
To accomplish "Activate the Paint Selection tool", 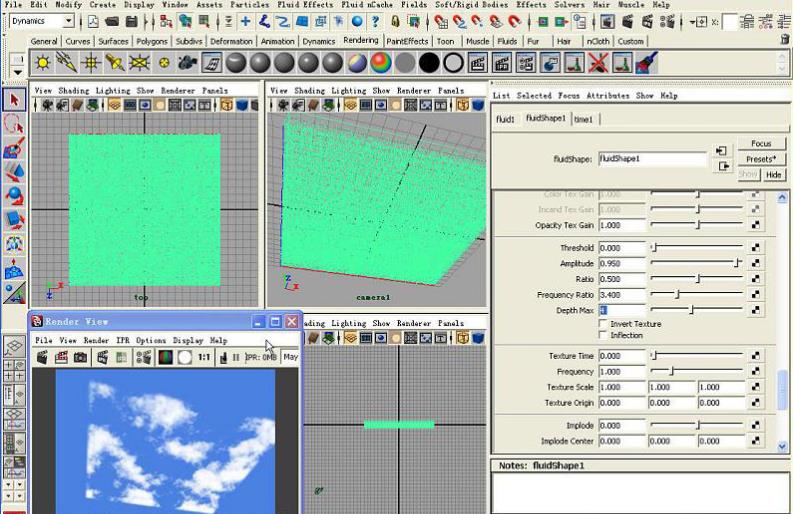I will [x=14, y=149].
